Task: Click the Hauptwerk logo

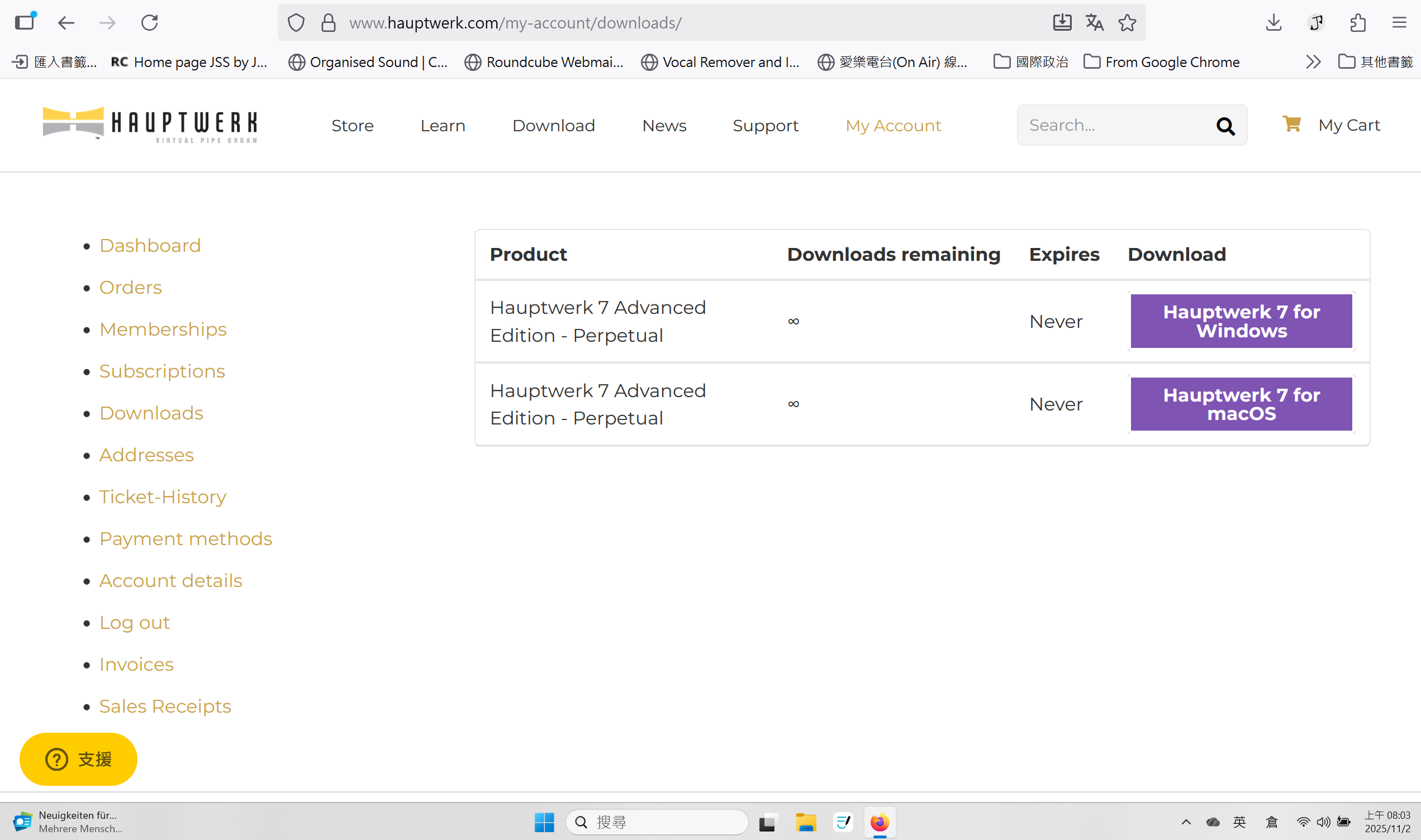Action: pos(150,125)
